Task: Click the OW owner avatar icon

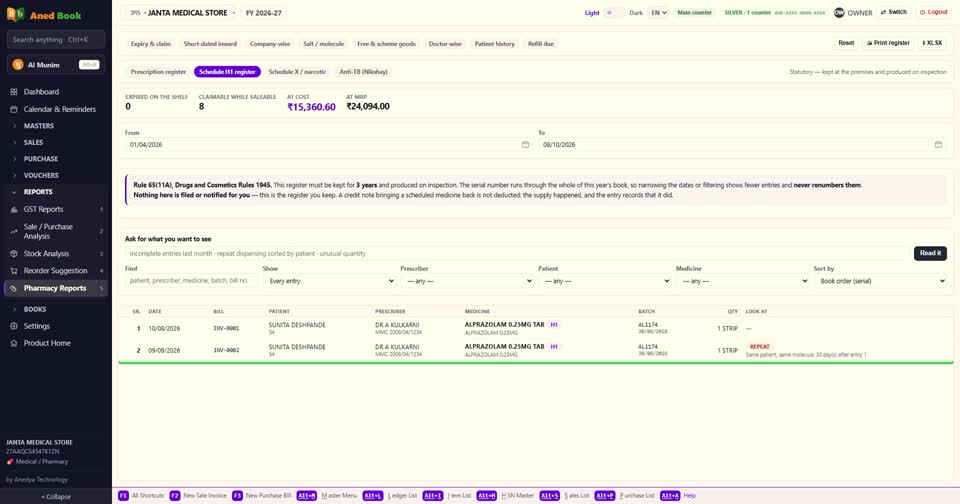Action: (839, 12)
